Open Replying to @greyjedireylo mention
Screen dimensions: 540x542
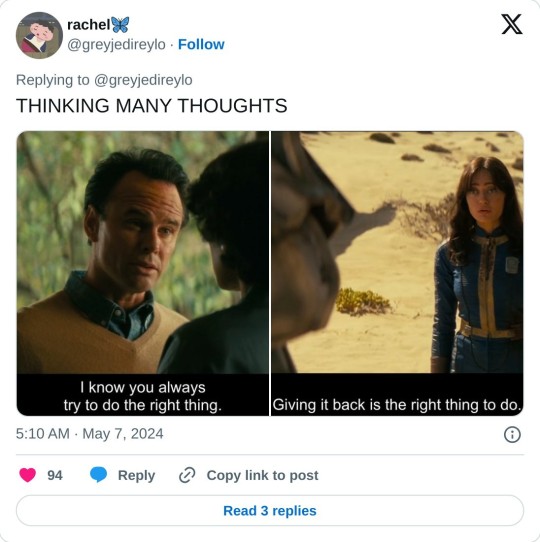[x=143, y=80]
